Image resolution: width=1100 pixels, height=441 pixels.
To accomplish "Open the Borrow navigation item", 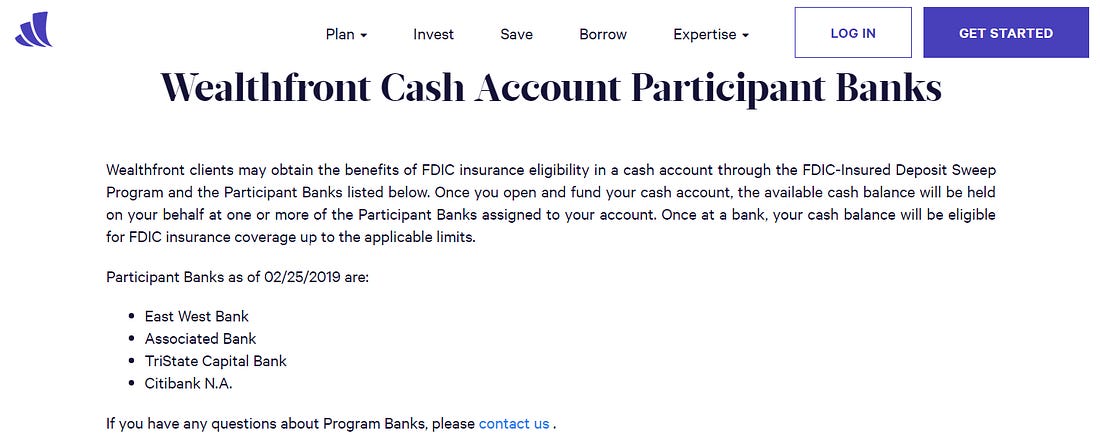I will (x=603, y=34).
